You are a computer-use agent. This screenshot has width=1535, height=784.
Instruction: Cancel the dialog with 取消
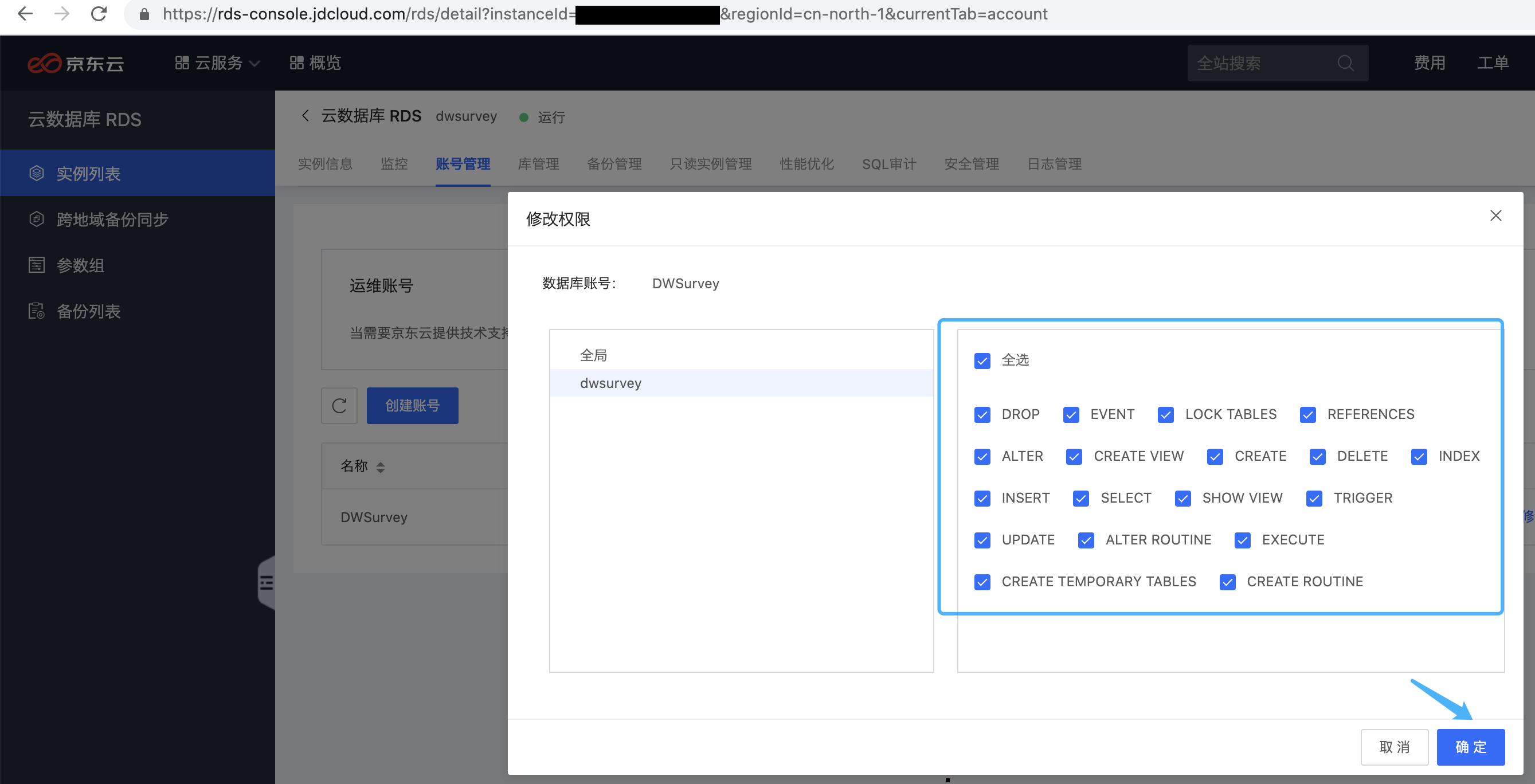(1395, 747)
